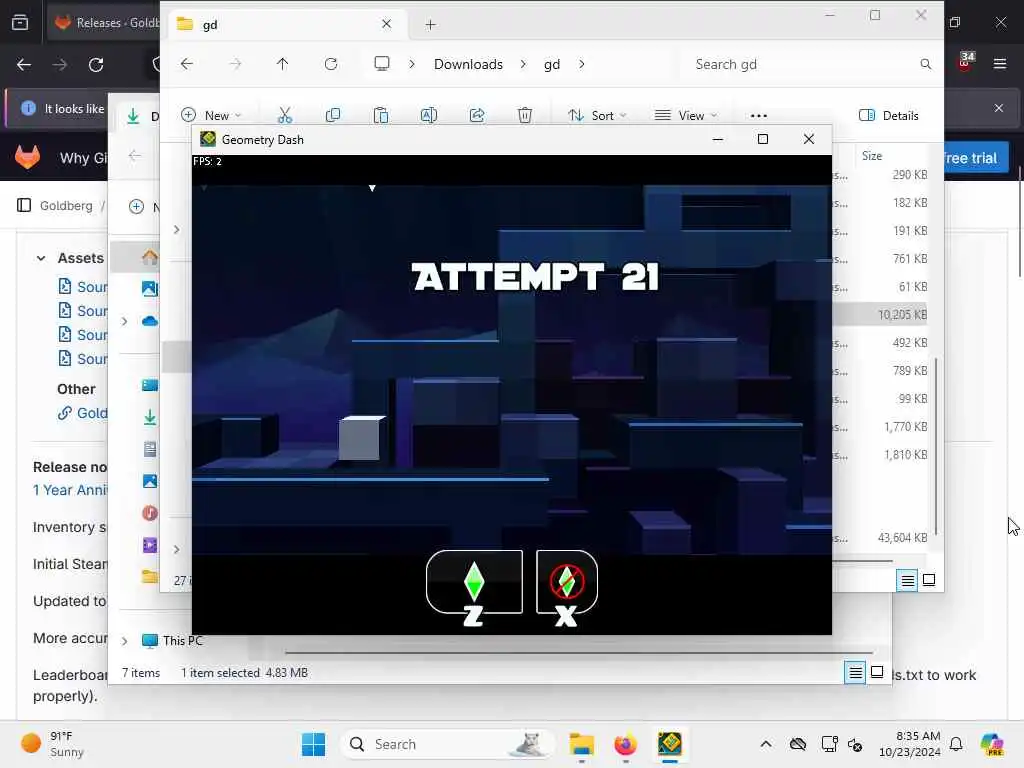Open 1 Year Anniversary release link
This screenshot has height=768, width=1024.
click(71, 490)
